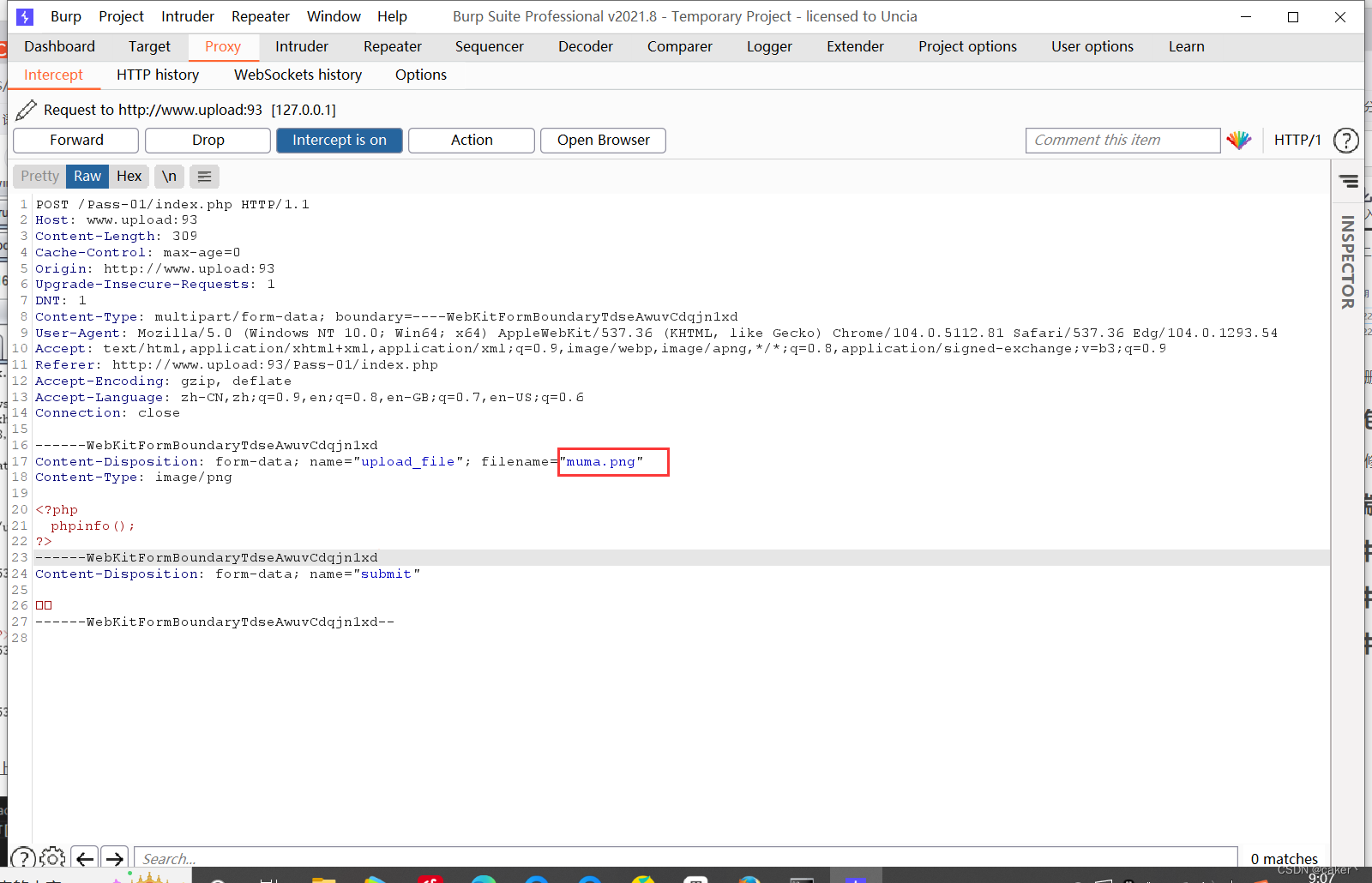This screenshot has height=883, width=1372.
Task: Forward the intercepted request
Action: pos(76,141)
